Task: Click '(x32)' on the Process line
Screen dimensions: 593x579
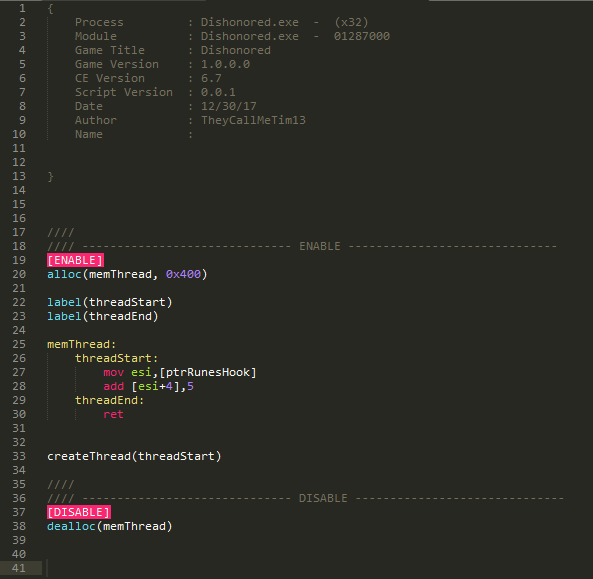Action: point(351,22)
